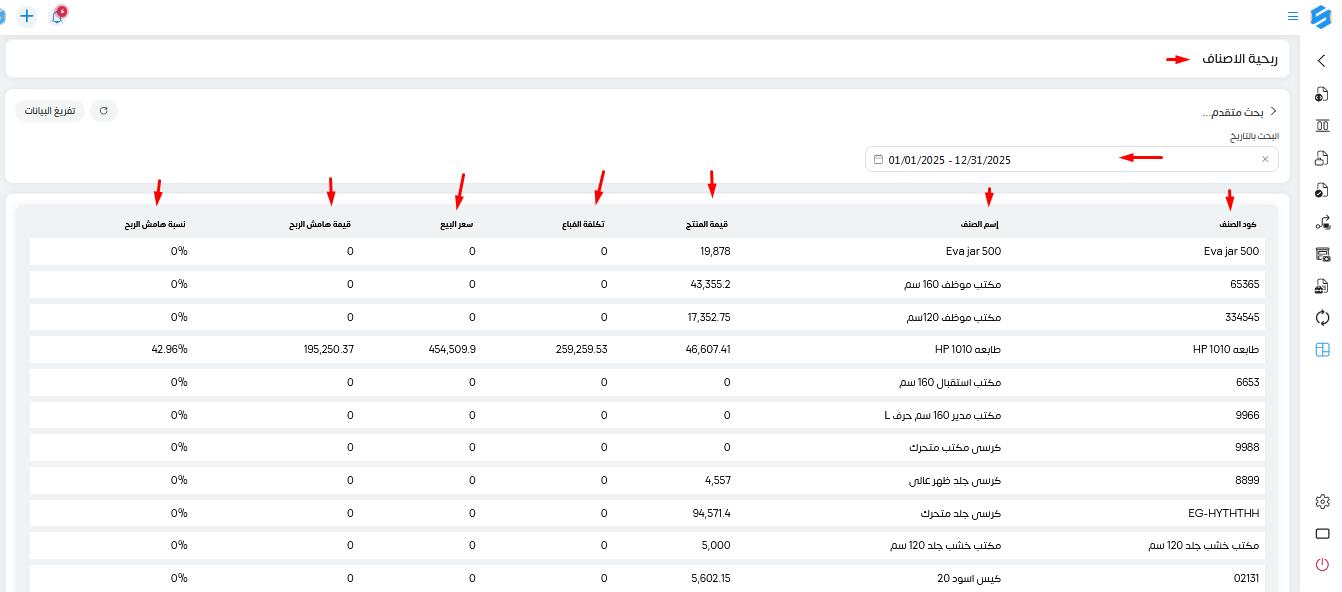Click product value 46,607.41
1342x592 pixels.
pyautogui.click(x=708, y=350)
